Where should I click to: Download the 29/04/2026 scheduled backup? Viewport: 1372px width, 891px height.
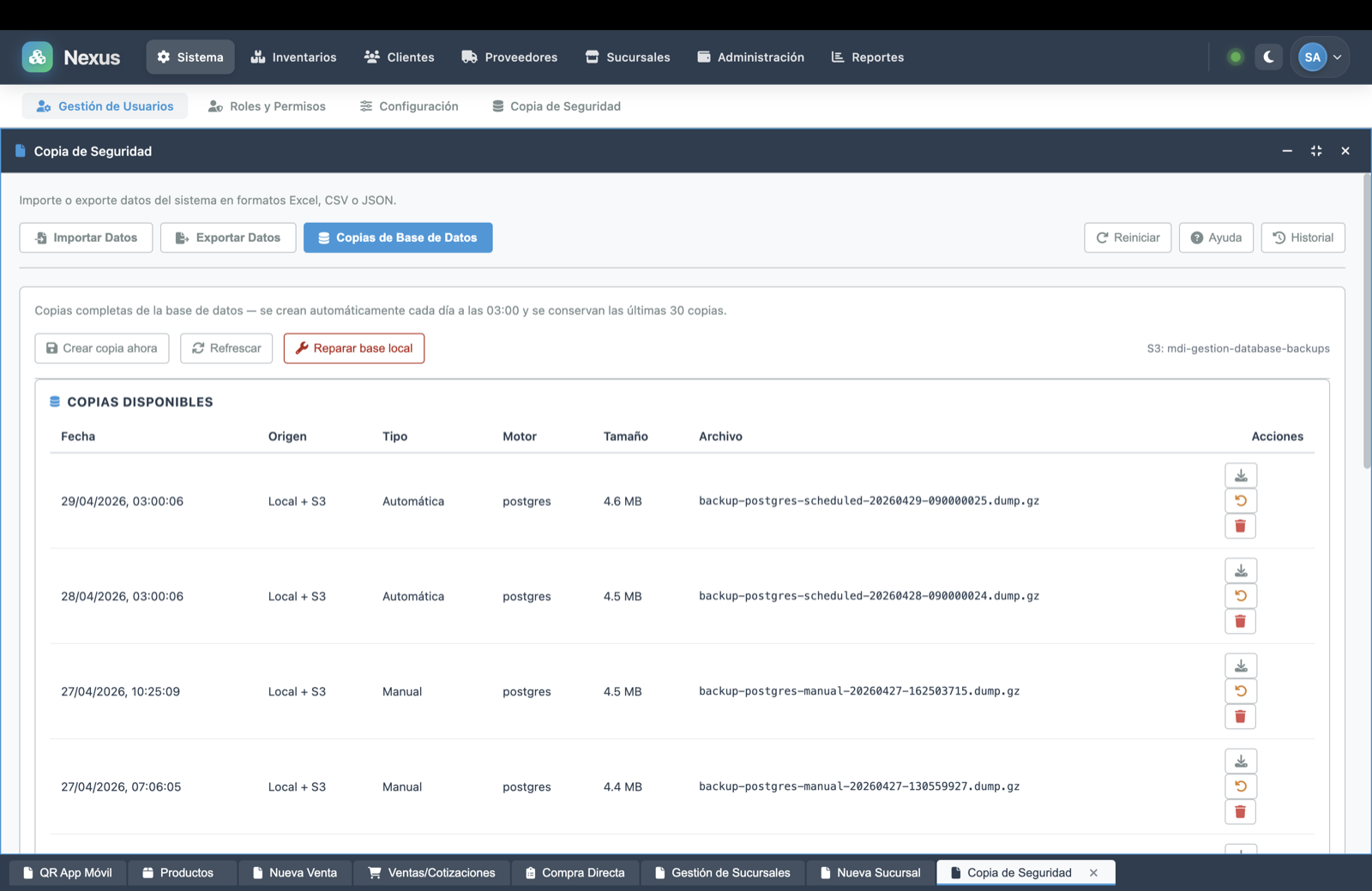pos(1240,476)
